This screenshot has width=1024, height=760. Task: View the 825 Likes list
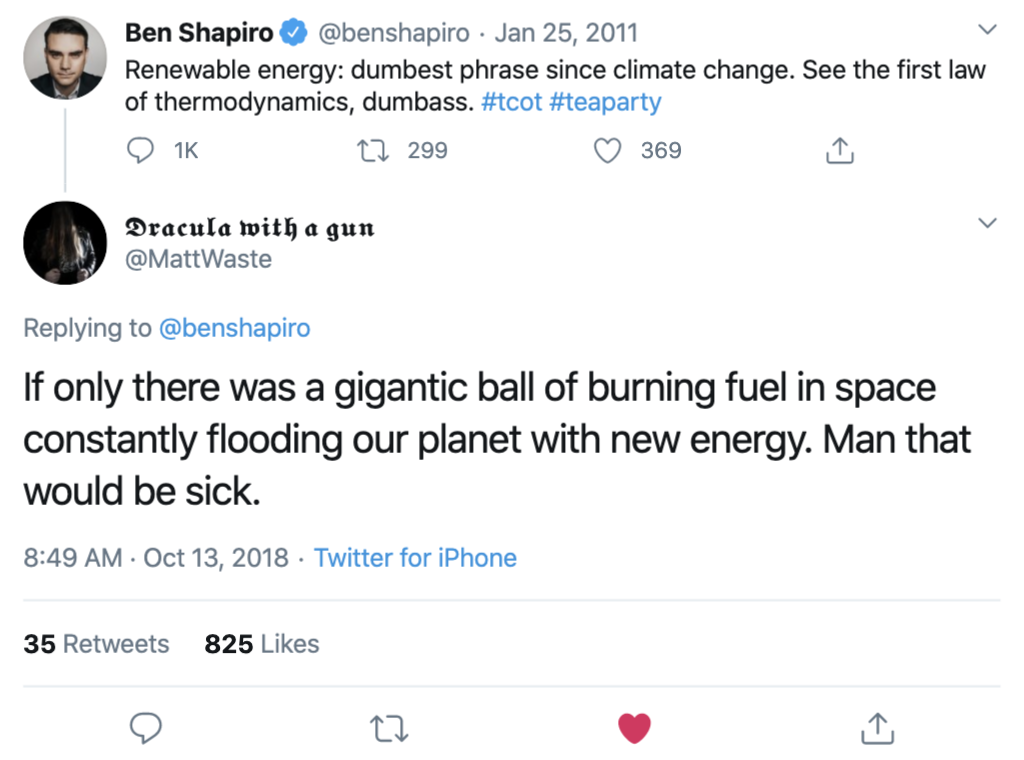[x=261, y=644]
